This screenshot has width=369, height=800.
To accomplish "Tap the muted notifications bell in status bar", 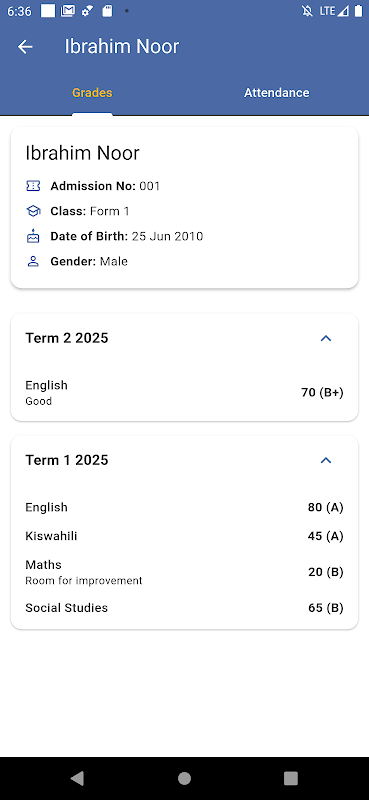I will 307,11.
